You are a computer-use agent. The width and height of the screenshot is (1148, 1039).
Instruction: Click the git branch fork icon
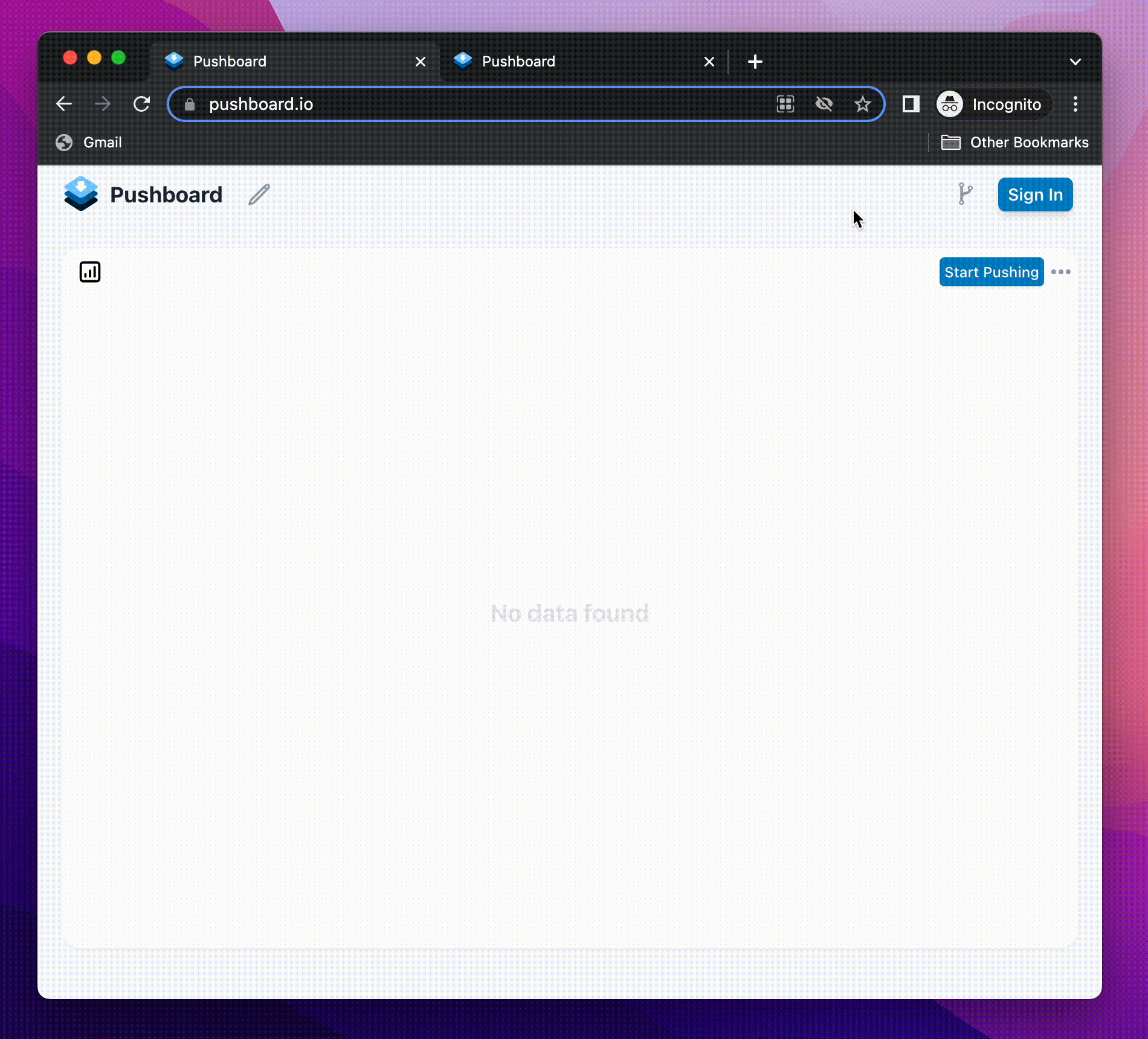point(965,194)
